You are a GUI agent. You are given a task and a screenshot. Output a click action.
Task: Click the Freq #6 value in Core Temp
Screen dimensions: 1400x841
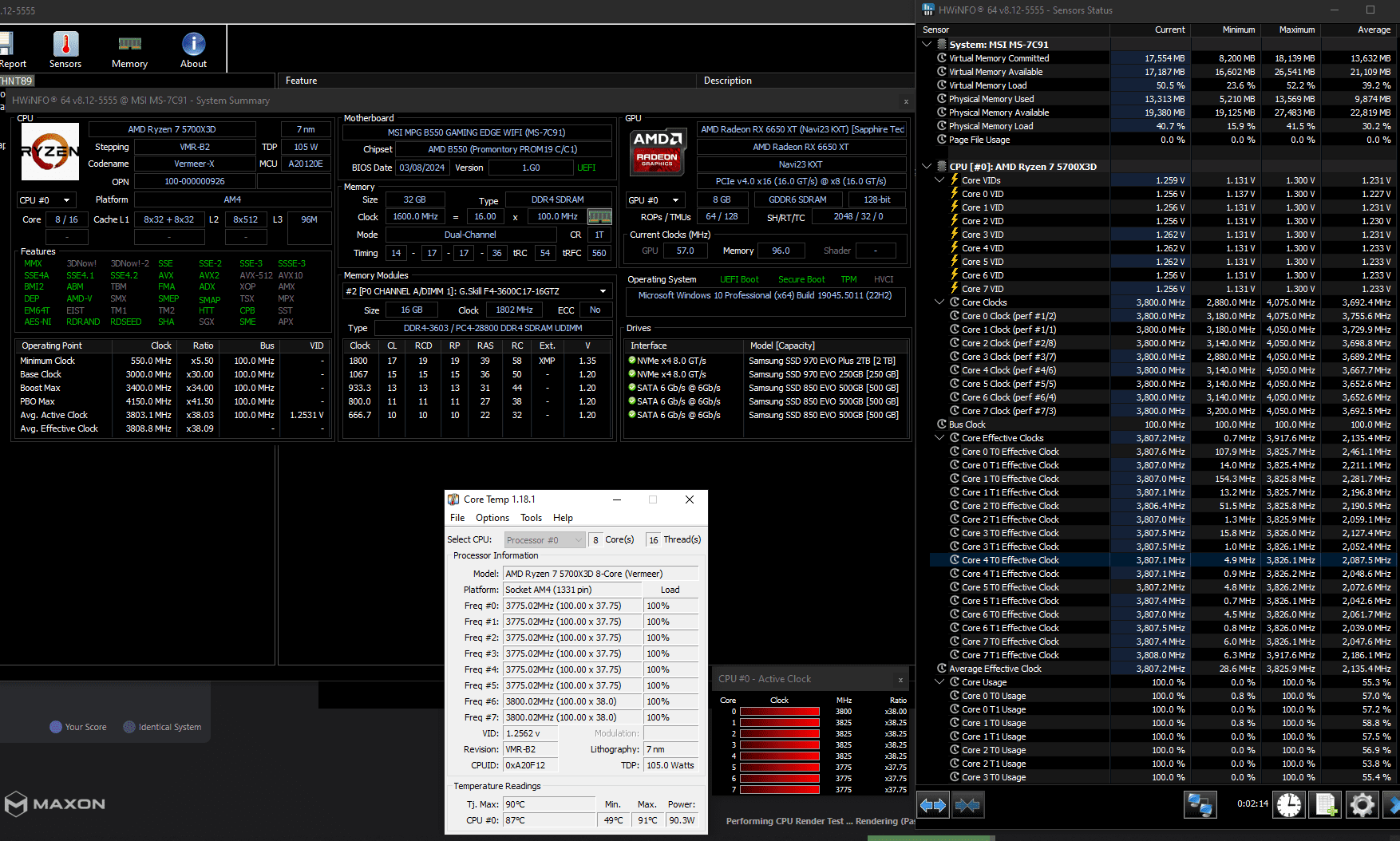(x=572, y=701)
